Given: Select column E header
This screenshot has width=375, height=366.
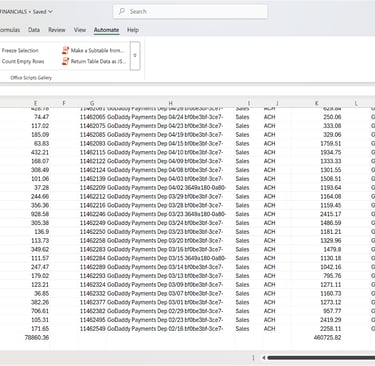Looking at the screenshot, I should click(35, 103).
